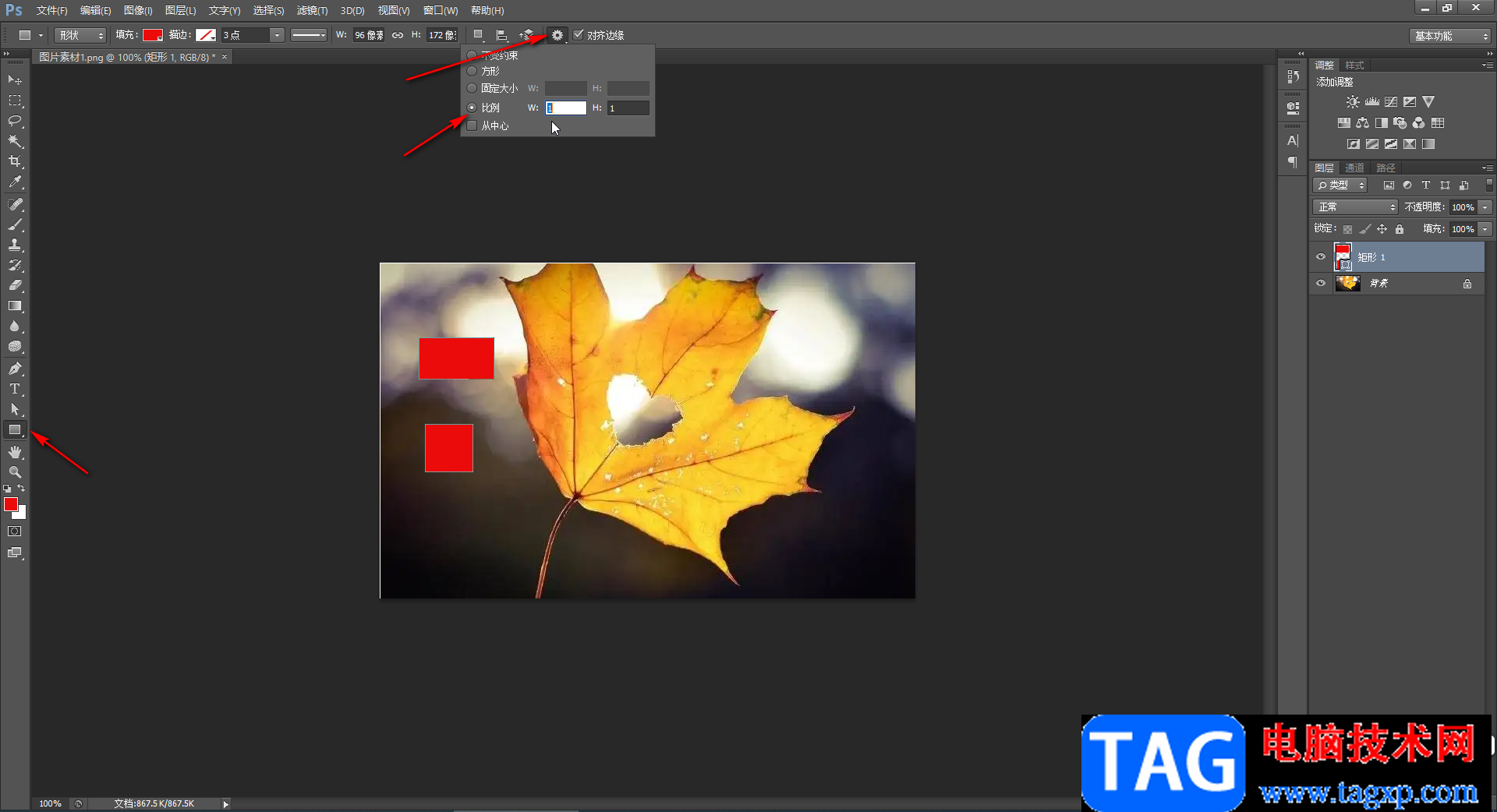Open the 类型 layer filter dropdown
The height and width of the screenshot is (812, 1497).
pos(1341,185)
